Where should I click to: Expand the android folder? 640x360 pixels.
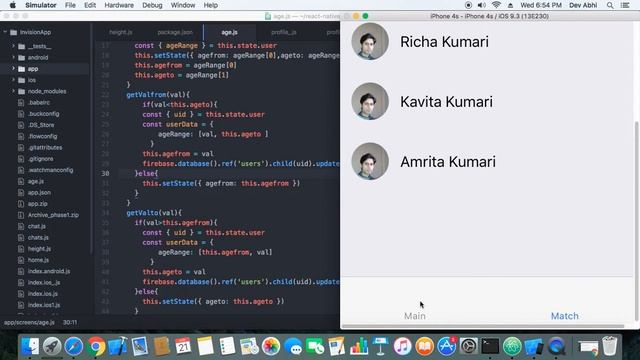[x=13, y=58]
